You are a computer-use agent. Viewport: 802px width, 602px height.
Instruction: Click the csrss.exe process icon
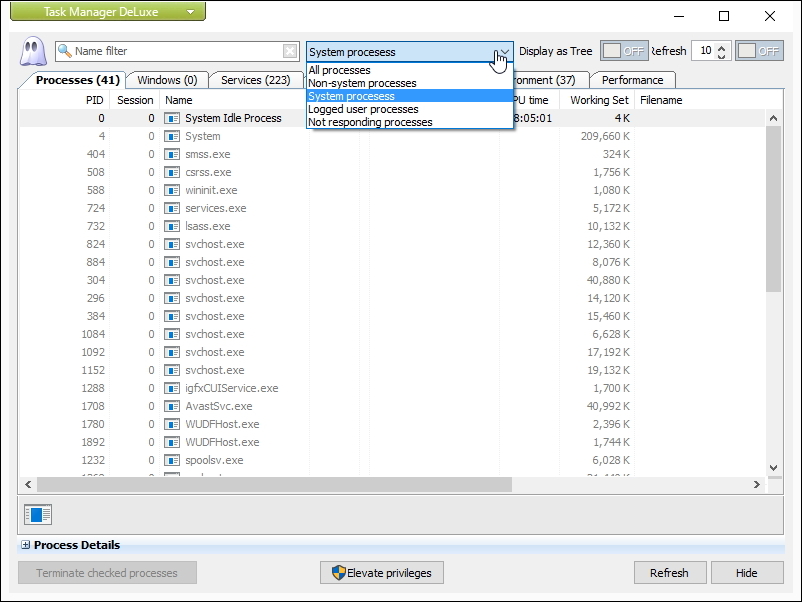(172, 172)
